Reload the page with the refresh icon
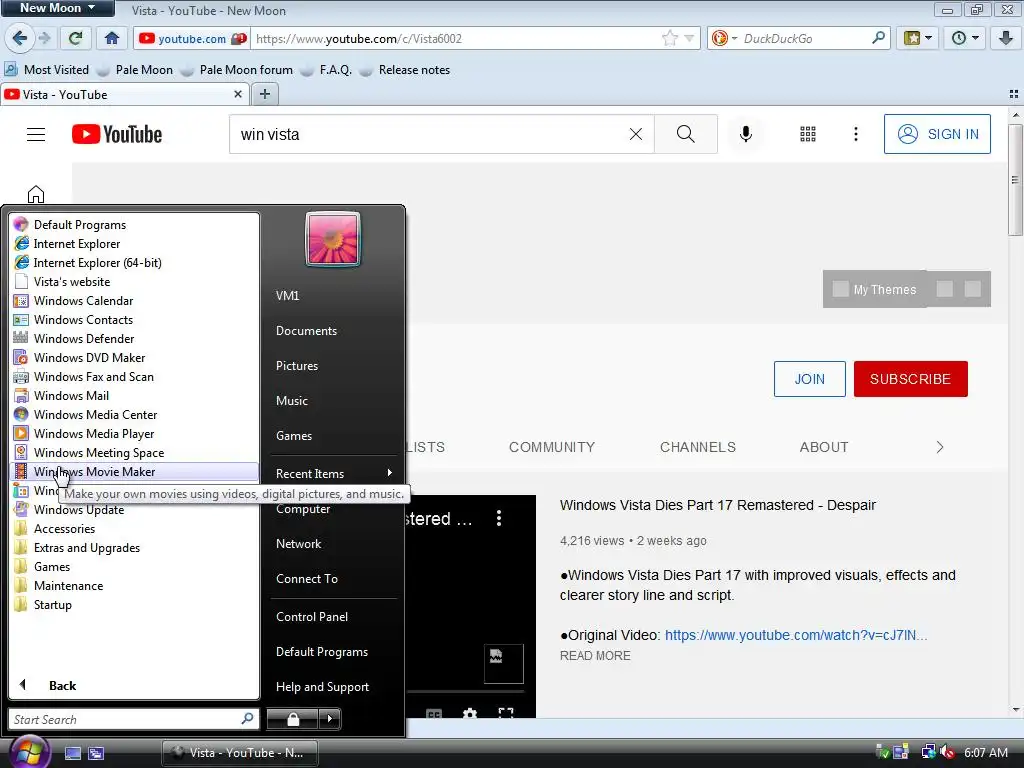Viewport: 1024px width, 768px height. [75, 38]
